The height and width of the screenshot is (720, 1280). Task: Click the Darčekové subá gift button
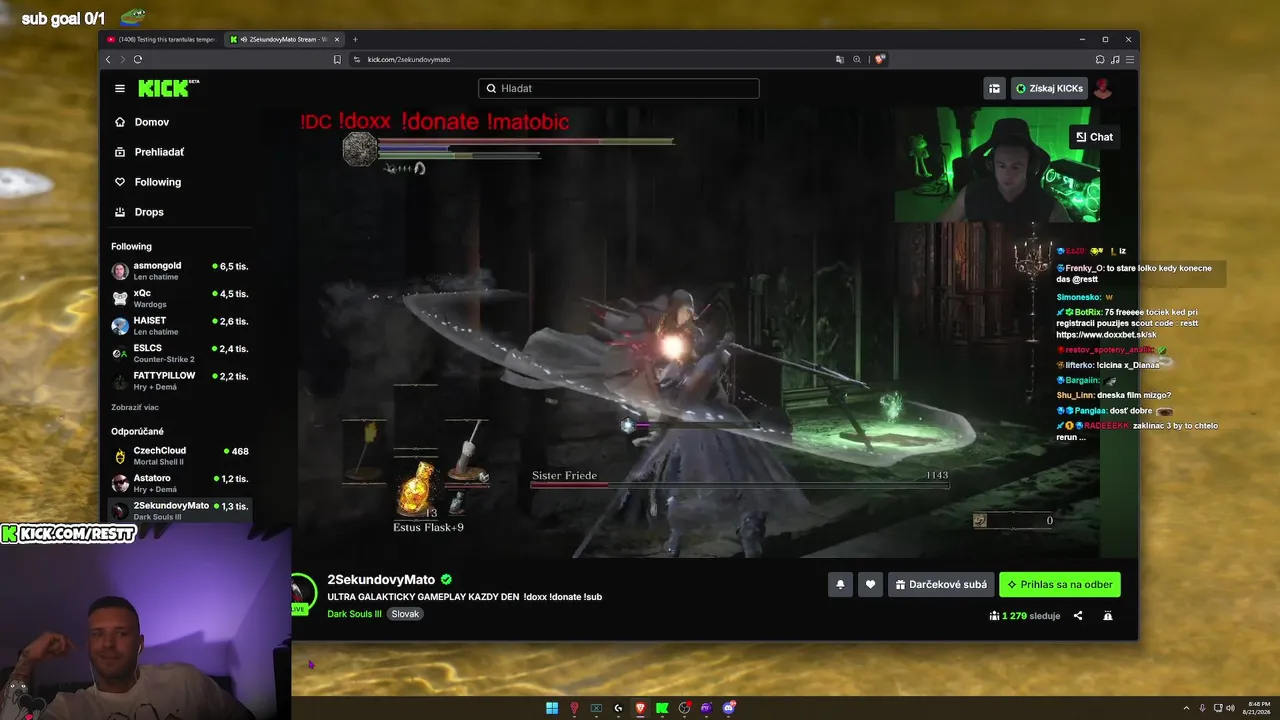click(941, 585)
